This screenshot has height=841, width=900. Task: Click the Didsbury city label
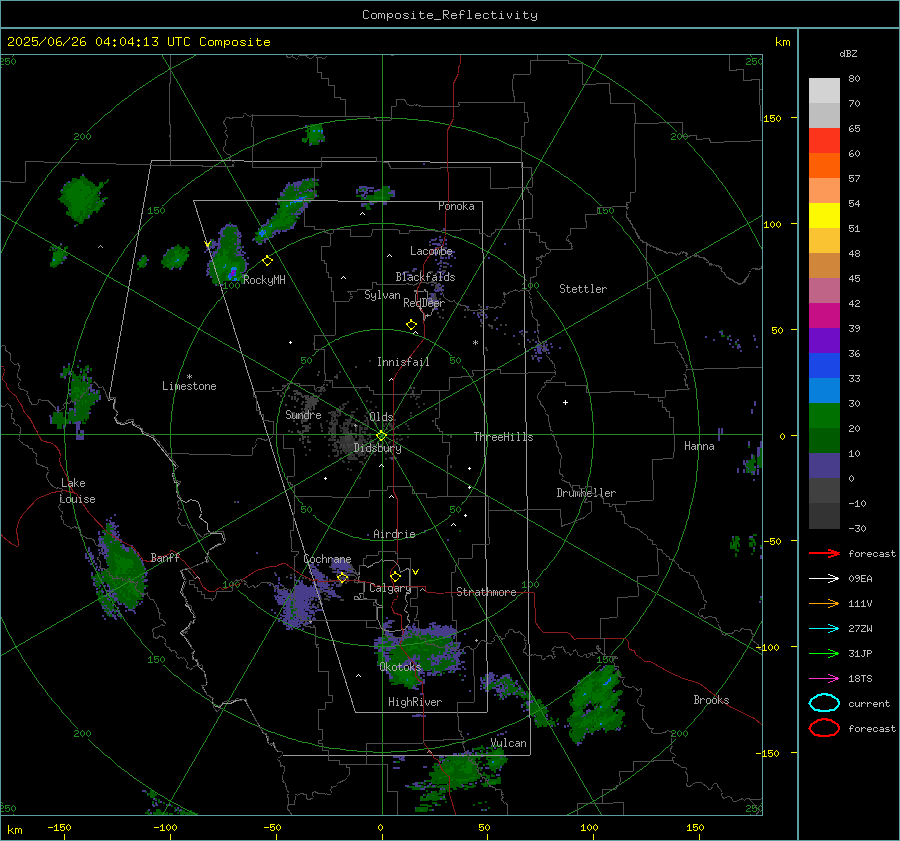tap(377, 448)
